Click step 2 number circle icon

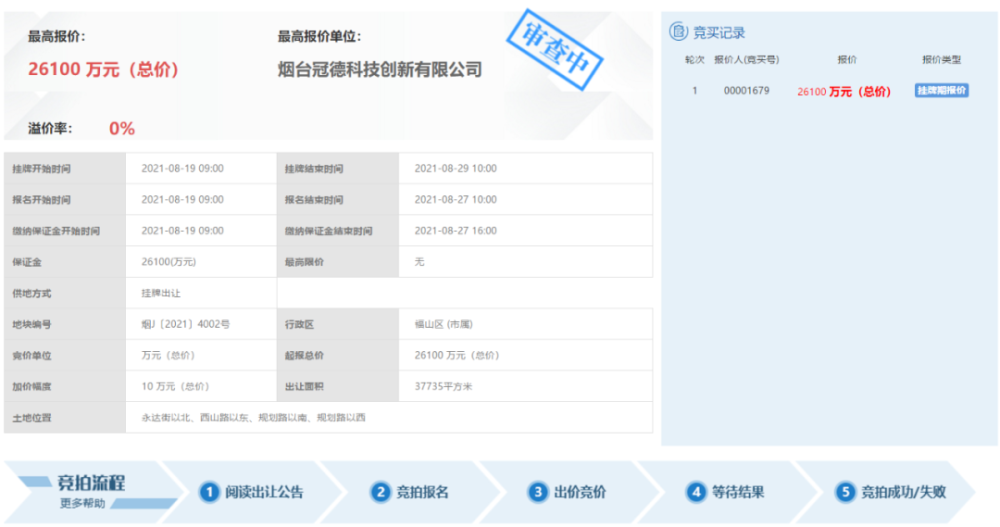click(381, 492)
